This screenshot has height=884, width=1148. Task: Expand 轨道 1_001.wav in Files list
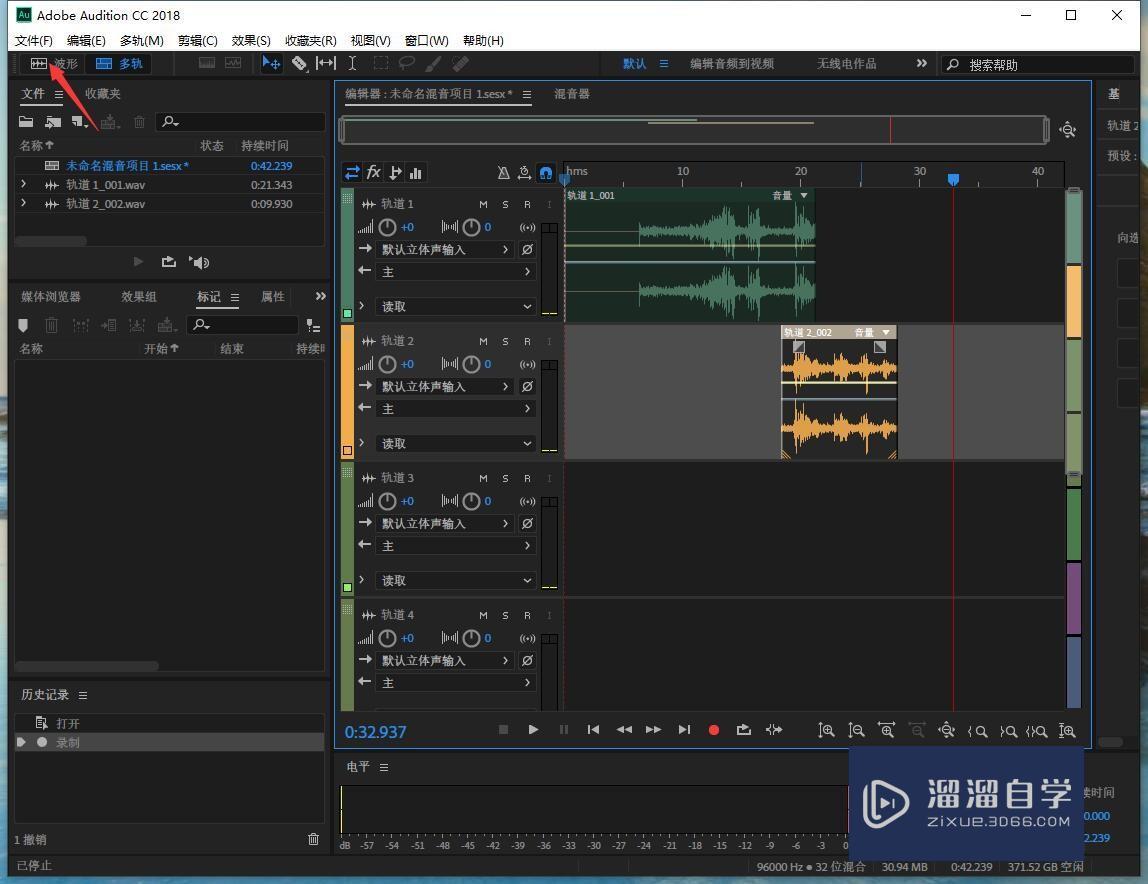tap(23, 185)
